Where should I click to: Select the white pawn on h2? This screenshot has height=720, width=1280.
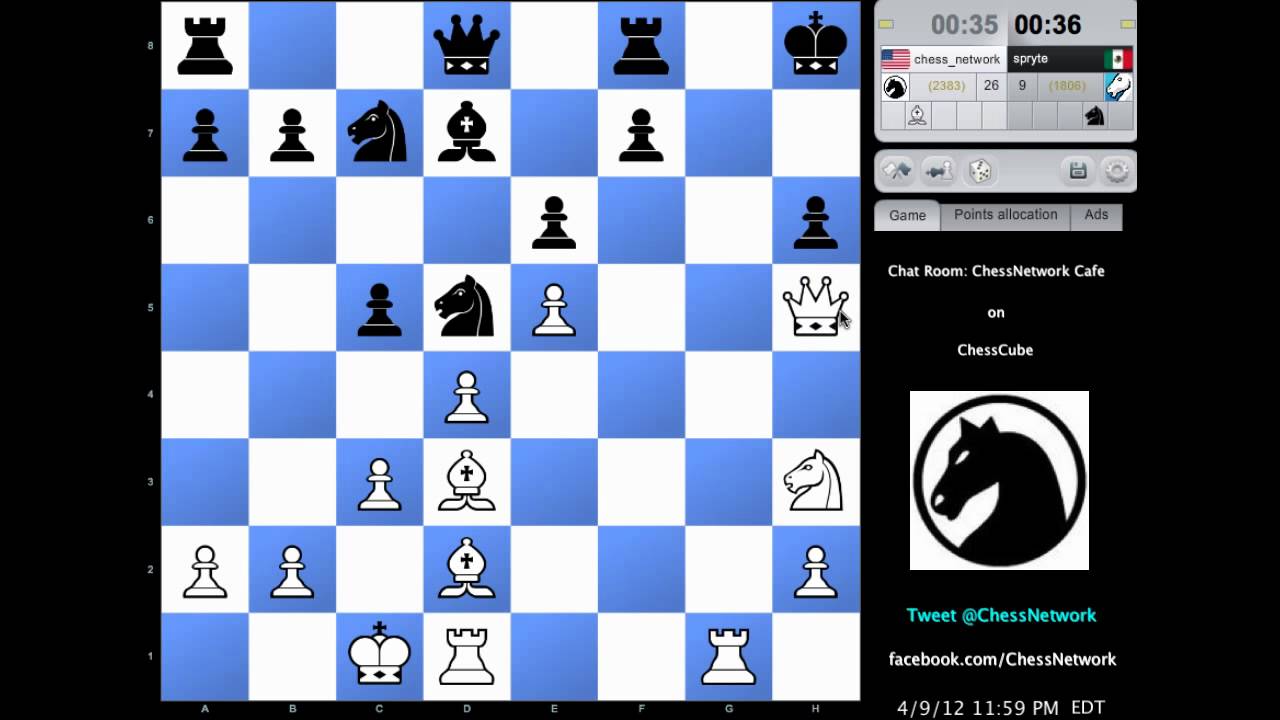click(816, 571)
